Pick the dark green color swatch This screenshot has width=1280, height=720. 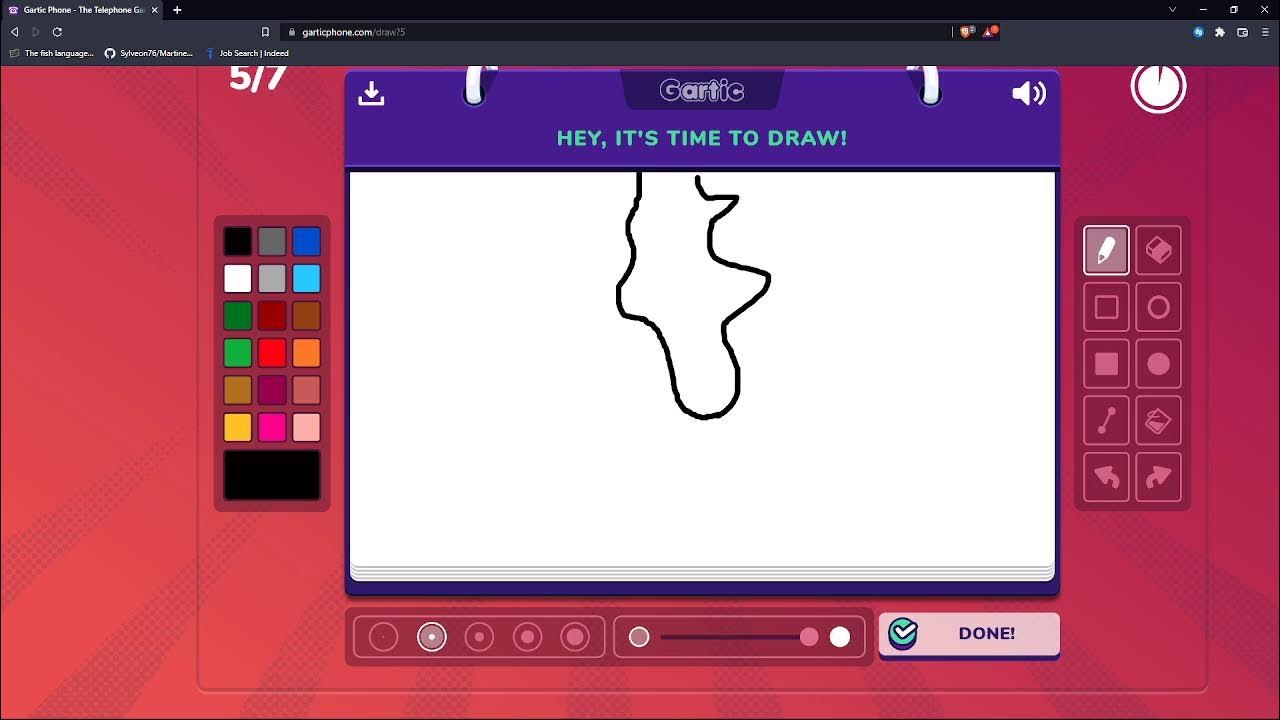238,316
